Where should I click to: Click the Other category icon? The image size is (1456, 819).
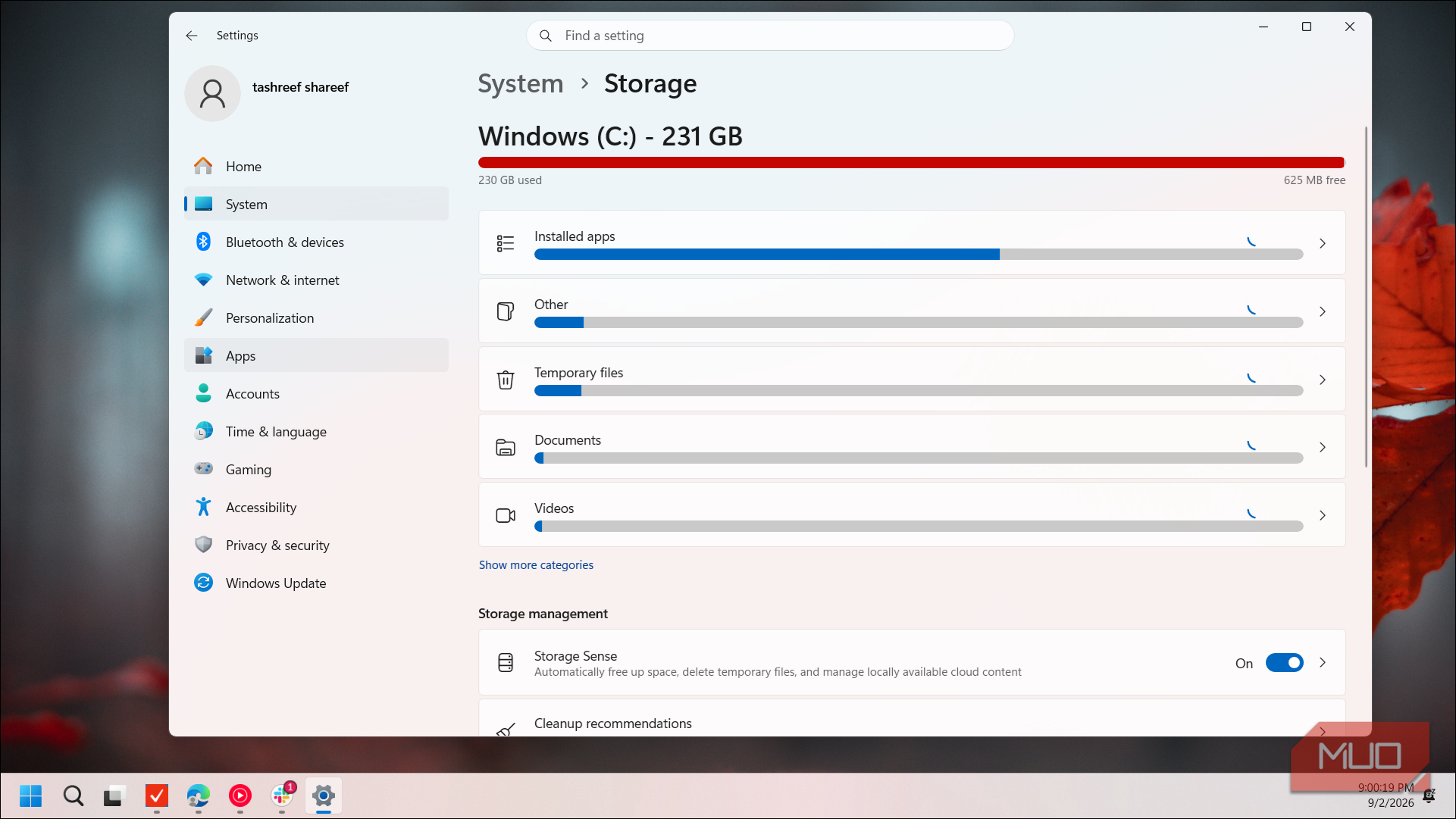point(506,311)
